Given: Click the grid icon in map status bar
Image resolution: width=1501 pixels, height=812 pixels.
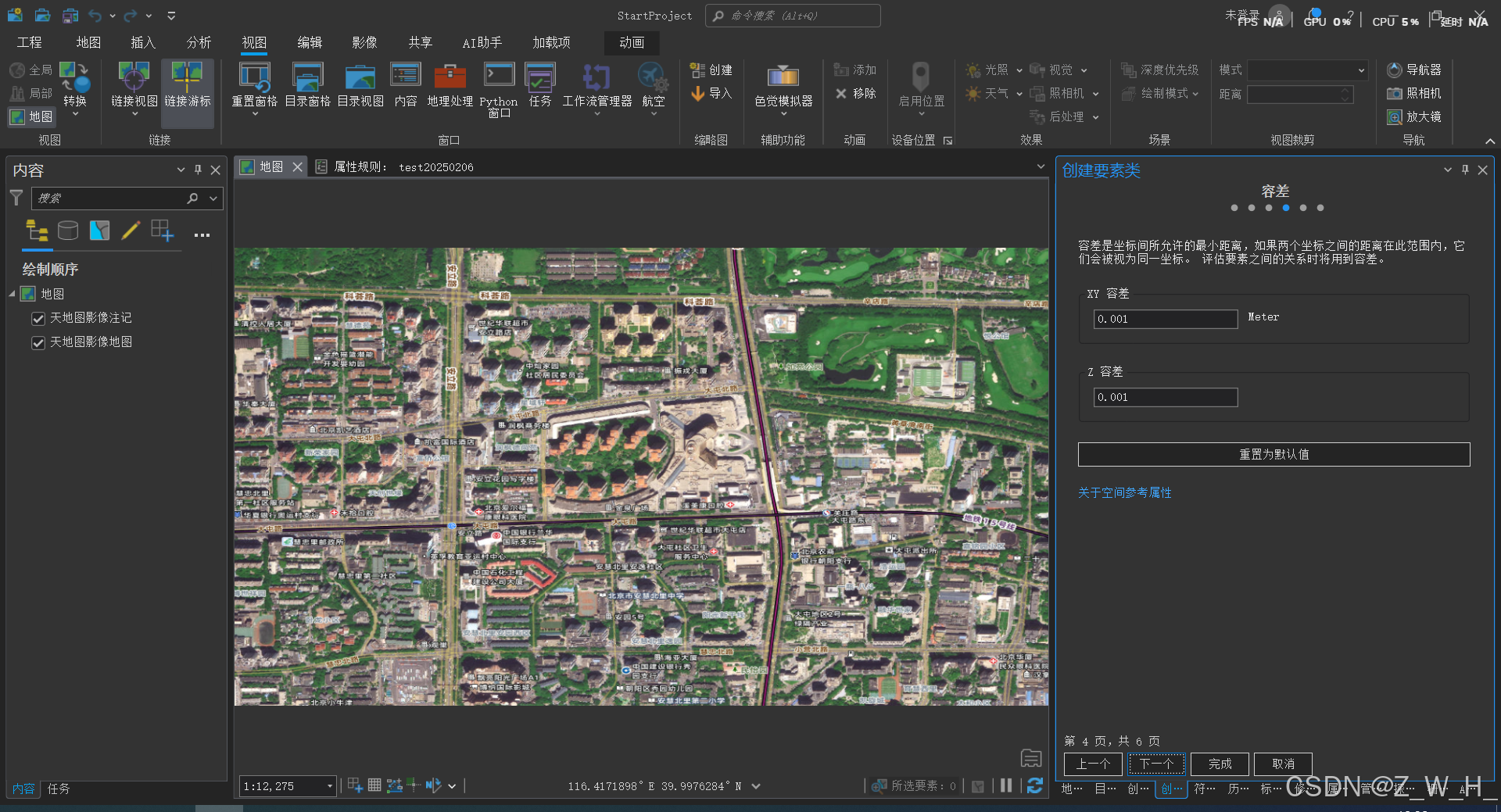Looking at the screenshot, I should (x=374, y=785).
